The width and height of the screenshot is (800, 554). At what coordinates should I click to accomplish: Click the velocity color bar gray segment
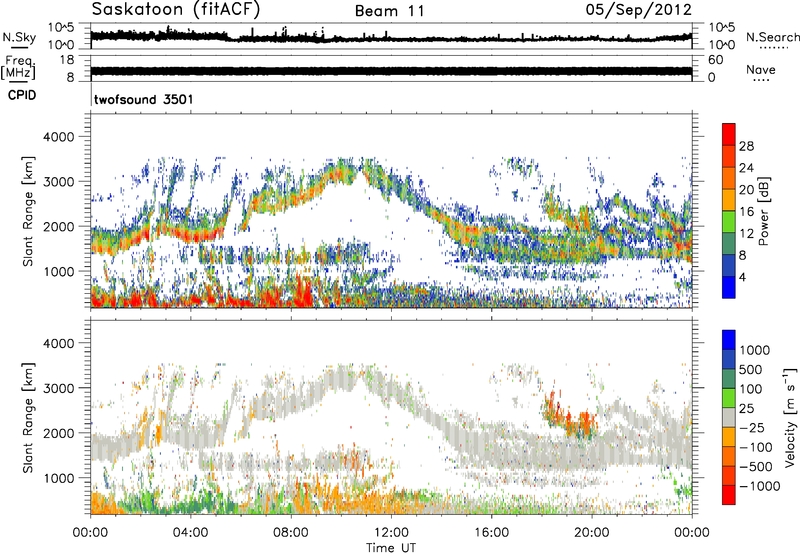729,417
